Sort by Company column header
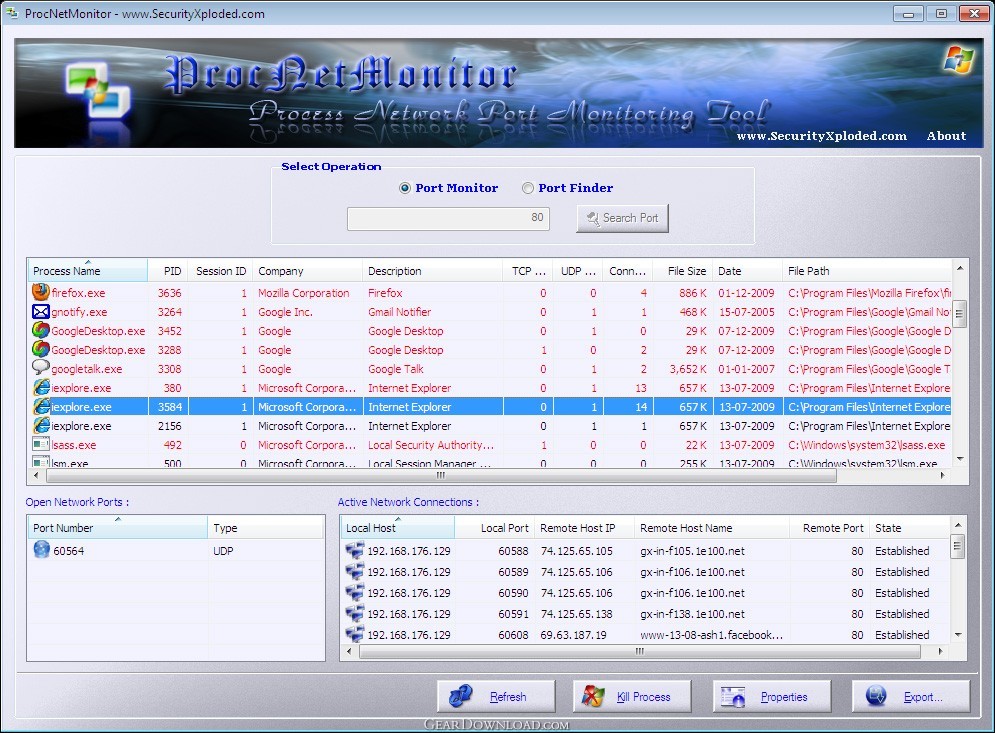Image resolution: width=995 pixels, height=733 pixels. click(x=307, y=271)
